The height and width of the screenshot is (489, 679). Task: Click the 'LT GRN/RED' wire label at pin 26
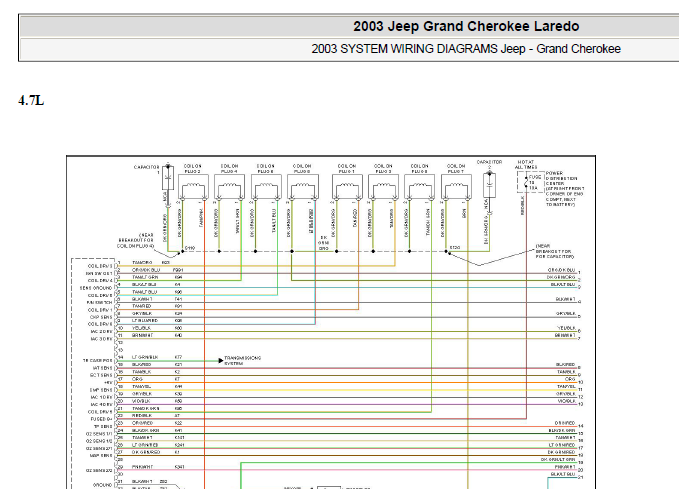pyautogui.click(x=145, y=445)
